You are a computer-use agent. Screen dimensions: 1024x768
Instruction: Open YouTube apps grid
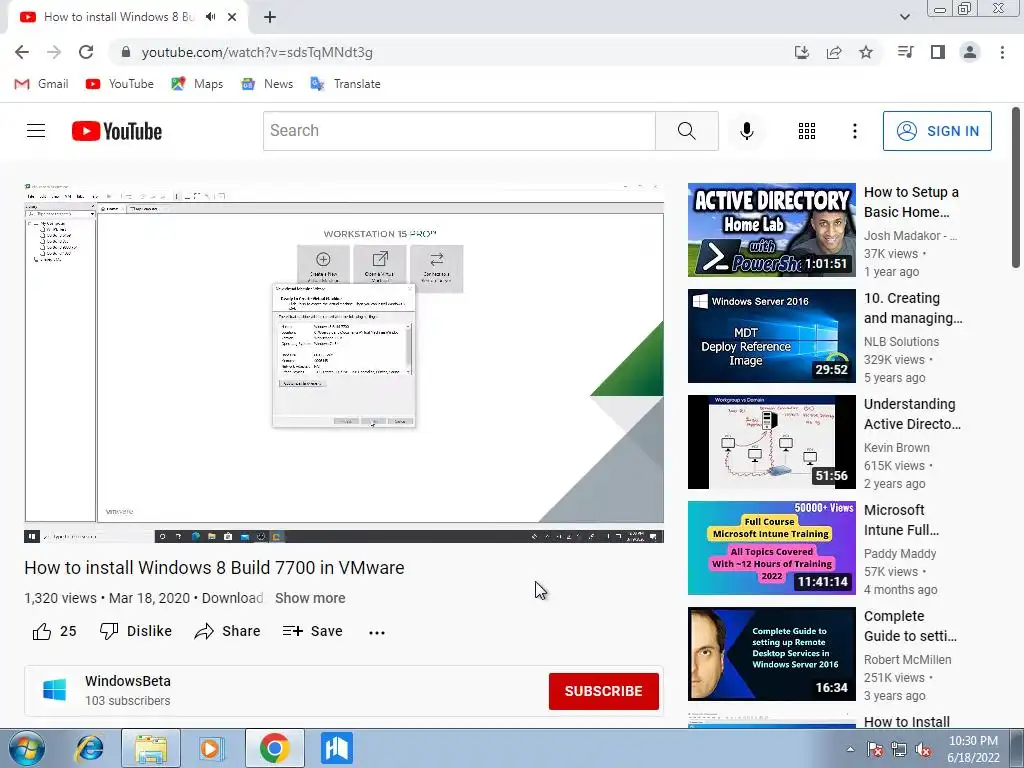[807, 131]
